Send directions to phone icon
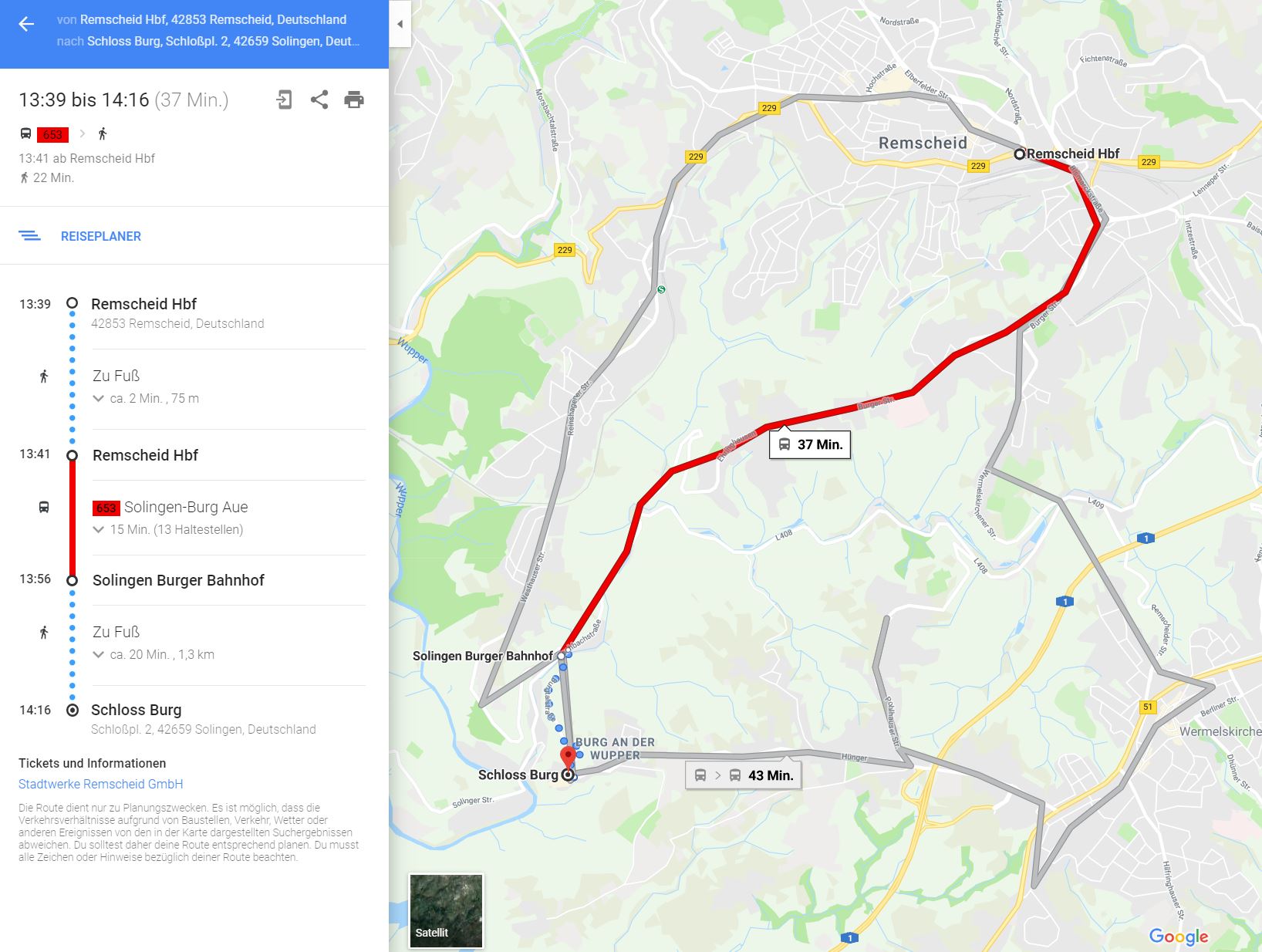Image resolution: width=1262 pixels, height=952 pixels. (284, 100)
